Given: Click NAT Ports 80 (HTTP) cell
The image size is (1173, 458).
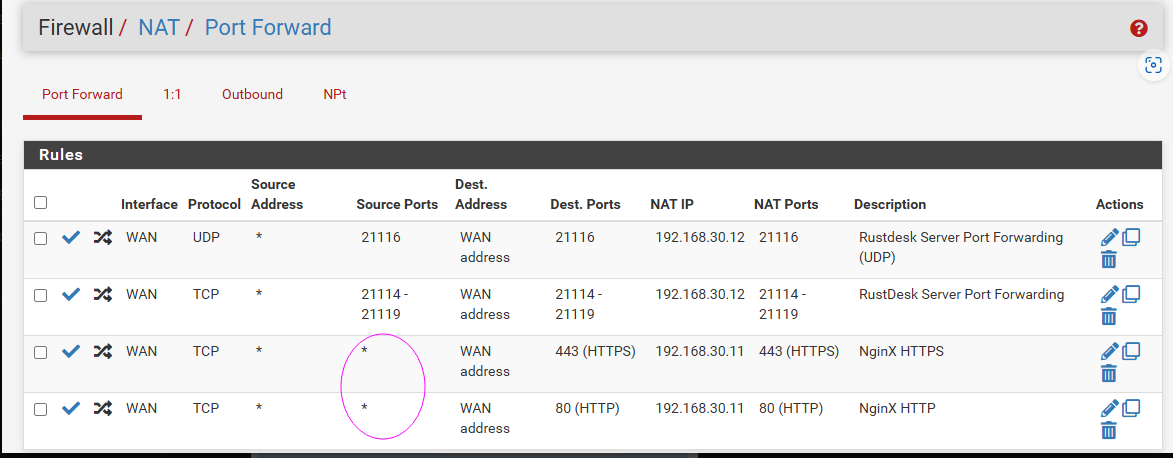Looking at the screenshot, I should [791, 409].
